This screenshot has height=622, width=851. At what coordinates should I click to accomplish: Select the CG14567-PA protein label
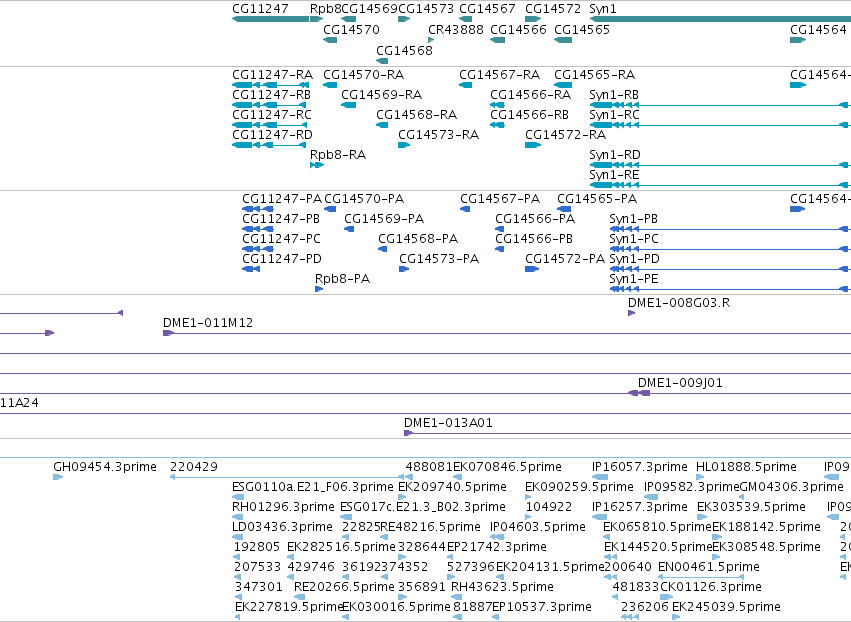(x=500, y=199)
